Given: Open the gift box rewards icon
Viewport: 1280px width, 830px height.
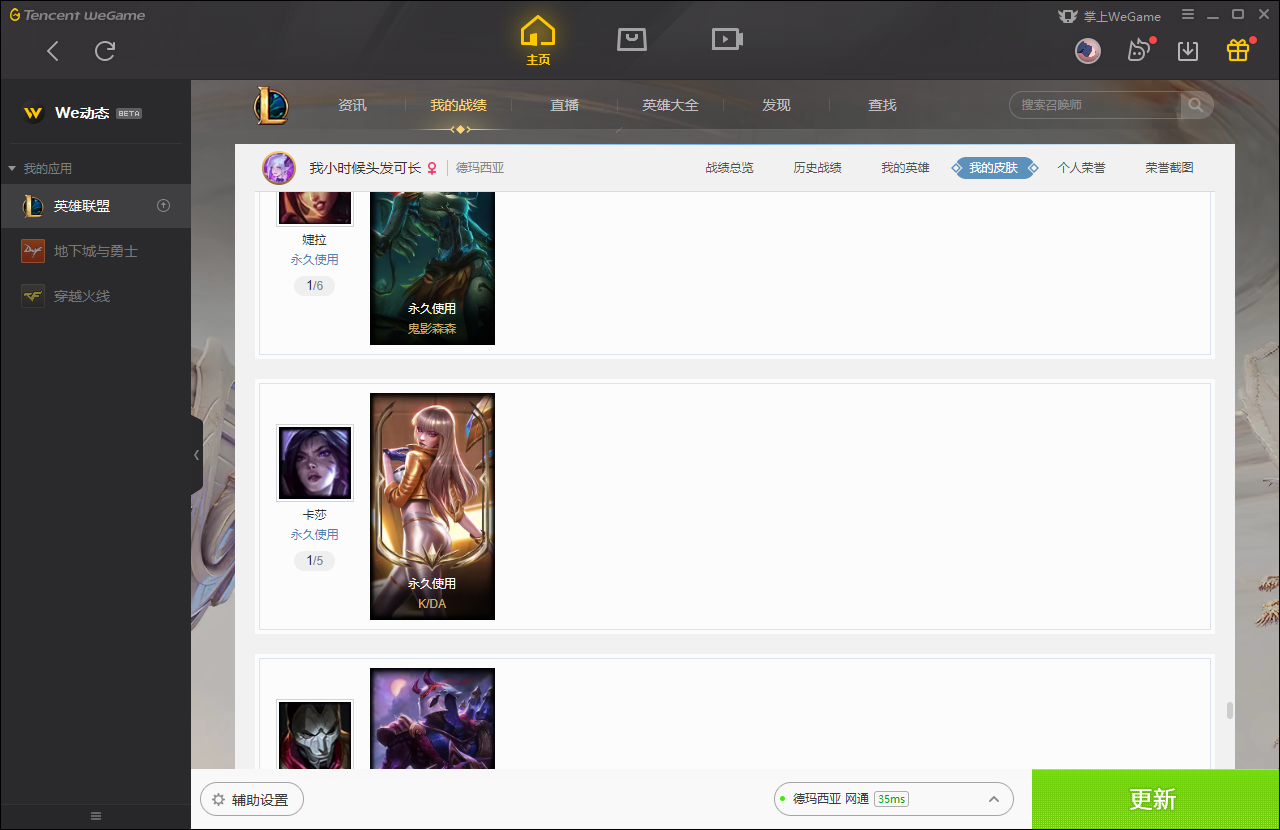Looking at the screenshot, I should coord(1238,50).
